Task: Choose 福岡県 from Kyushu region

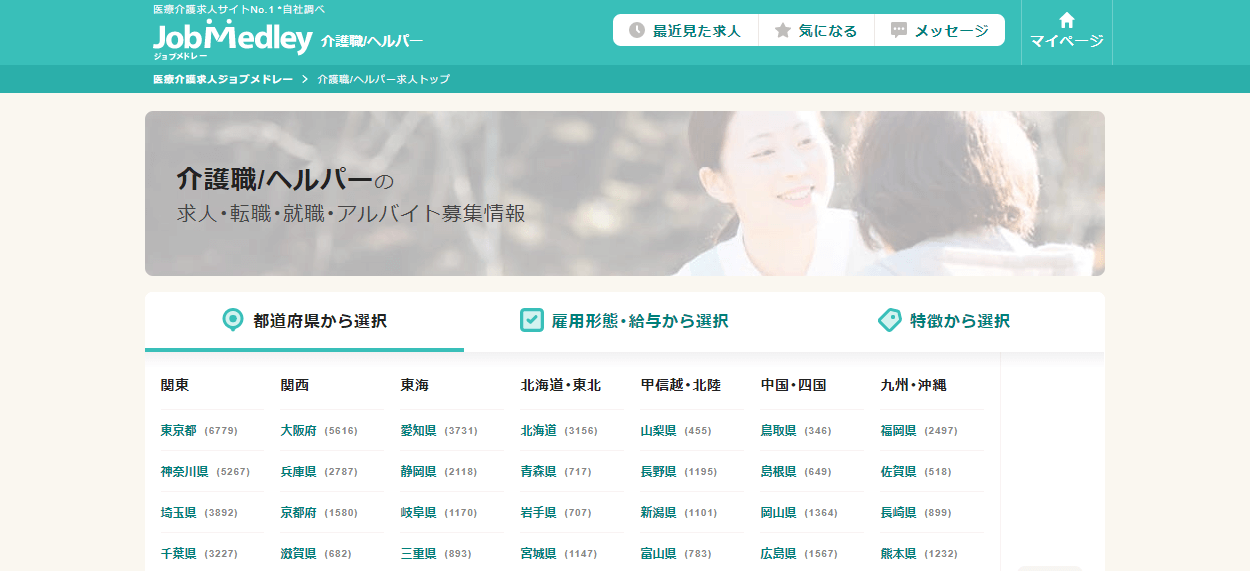Action: tap(898, 431)
